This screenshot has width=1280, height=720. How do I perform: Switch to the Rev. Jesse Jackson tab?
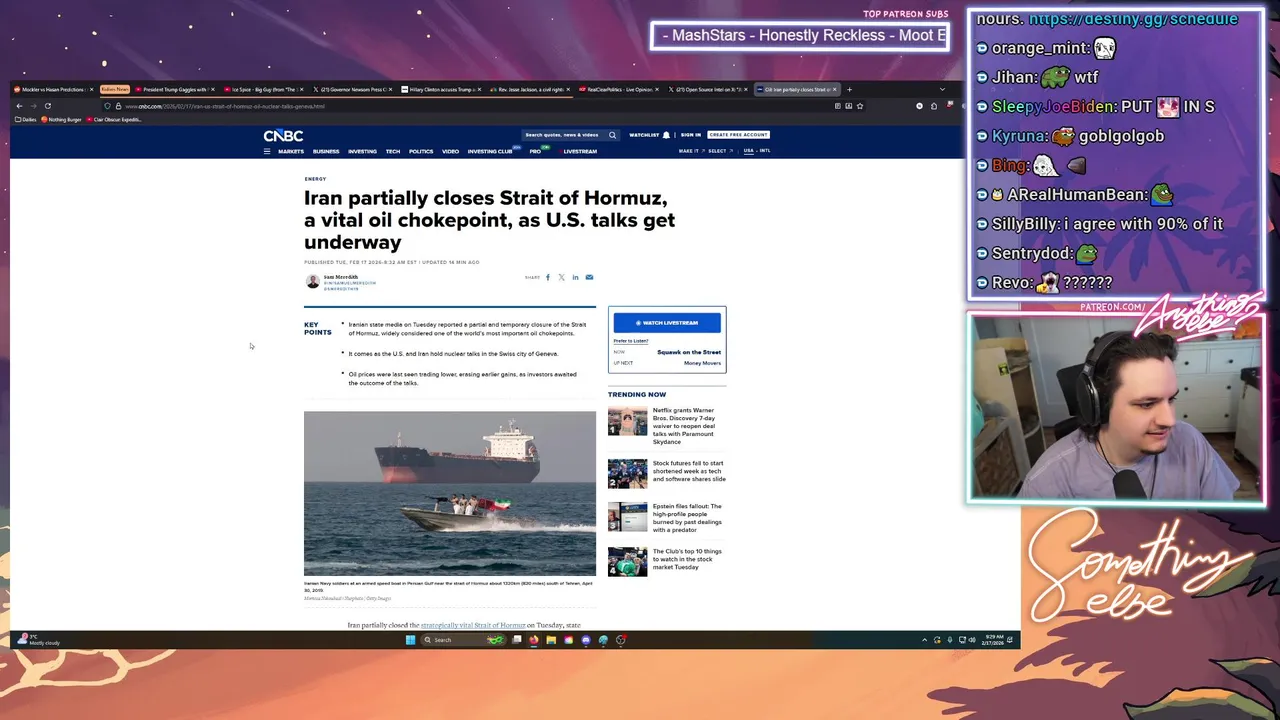tap(529, 89)
